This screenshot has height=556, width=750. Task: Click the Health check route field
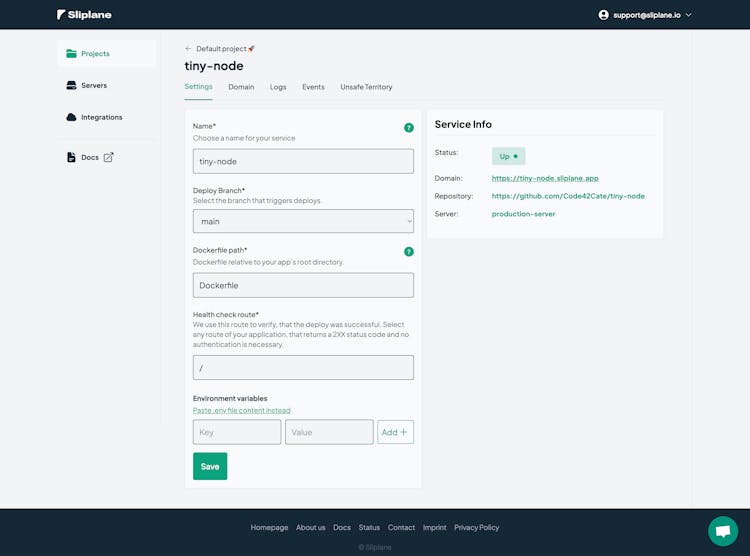(303, 368)
